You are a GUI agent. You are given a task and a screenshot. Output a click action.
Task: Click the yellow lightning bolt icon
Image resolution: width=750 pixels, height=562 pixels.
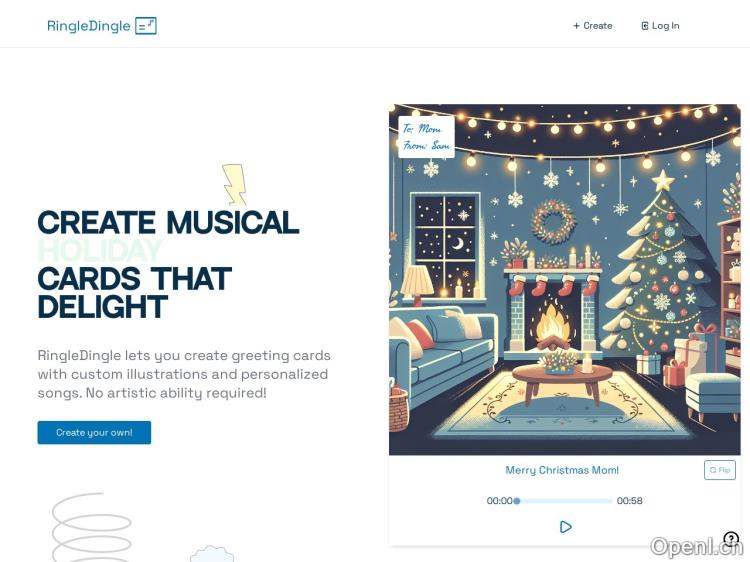[234, 185]
